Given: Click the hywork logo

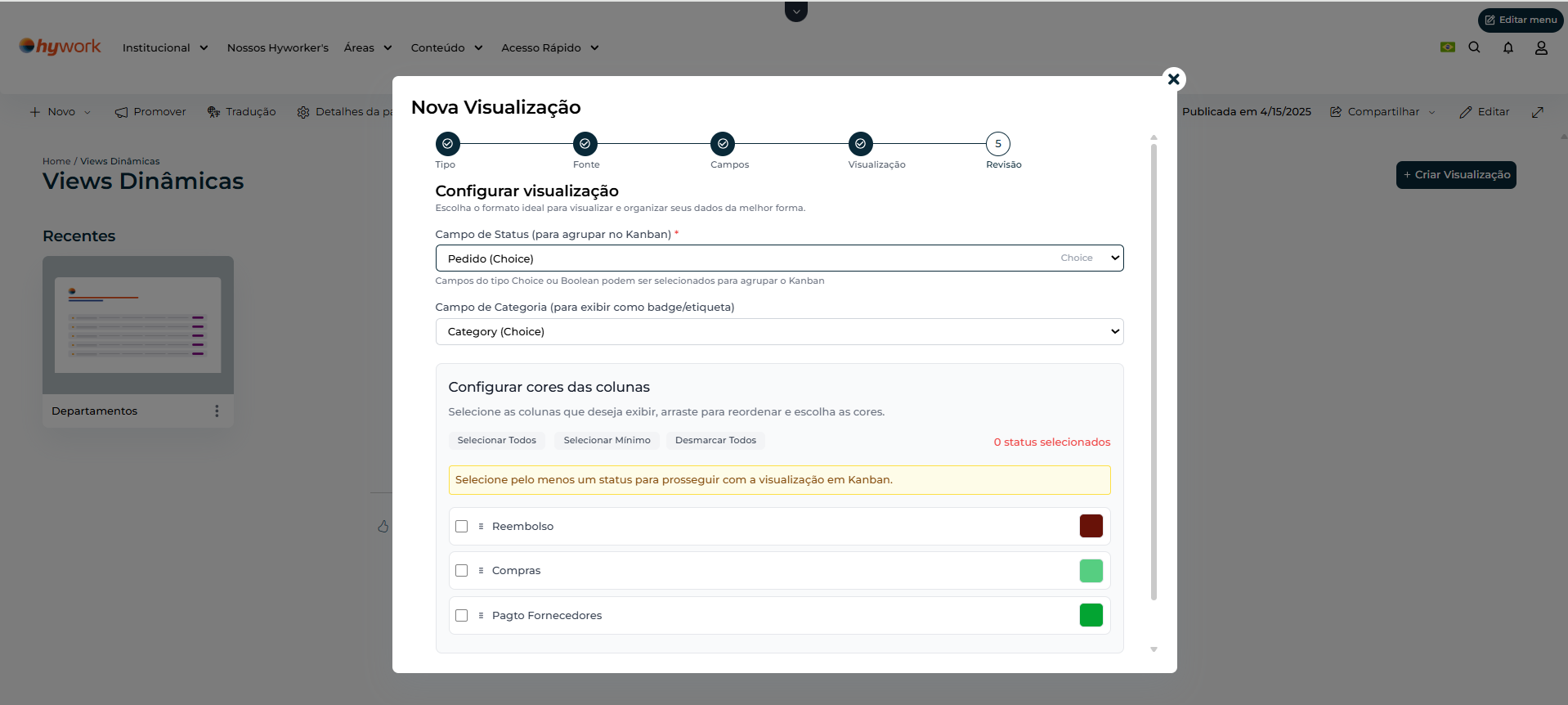Looking at the screenshot, I should coord(60,47).
